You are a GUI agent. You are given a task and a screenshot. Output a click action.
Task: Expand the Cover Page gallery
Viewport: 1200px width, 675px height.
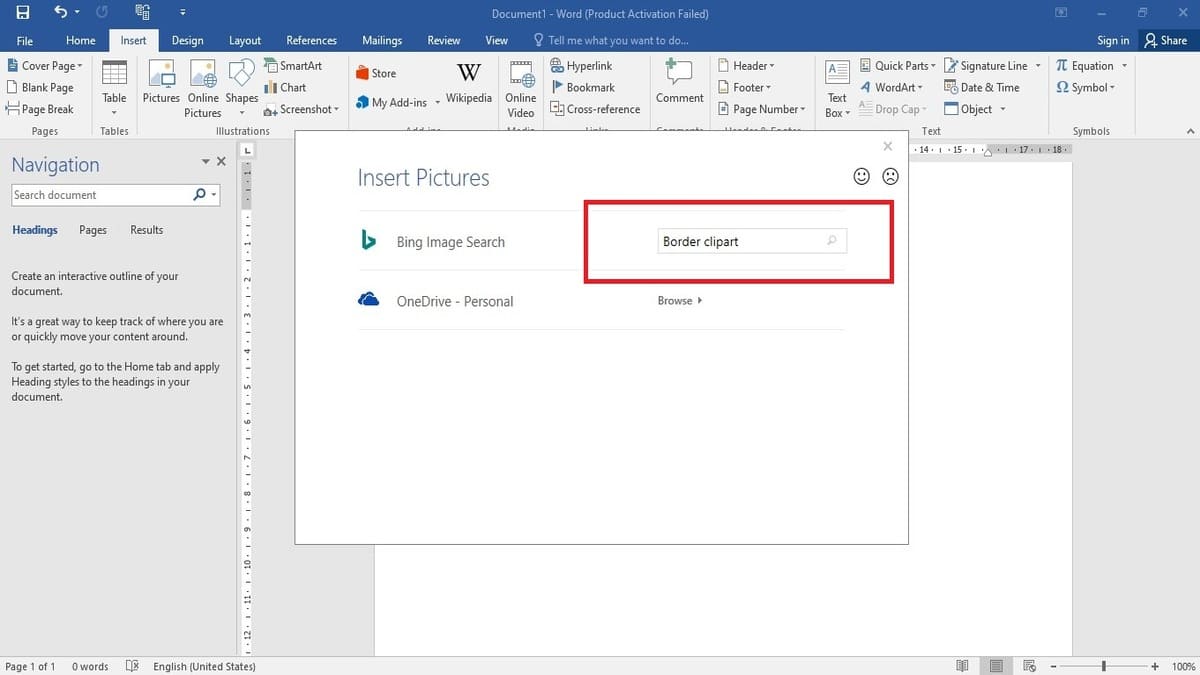pyautogui.click(x=45, y=65)
